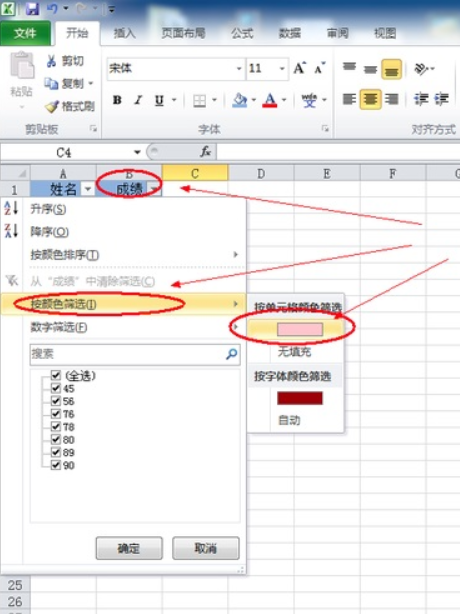Select center text alignment icon
Screen dimensions: 460x614
(x=370, y=99)
